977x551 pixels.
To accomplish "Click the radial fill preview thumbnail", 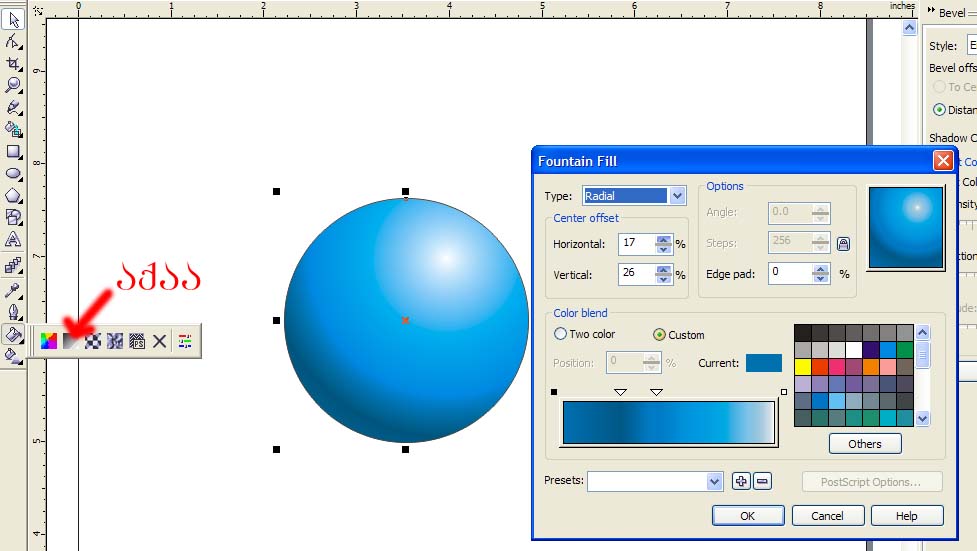I will [906, 228].
